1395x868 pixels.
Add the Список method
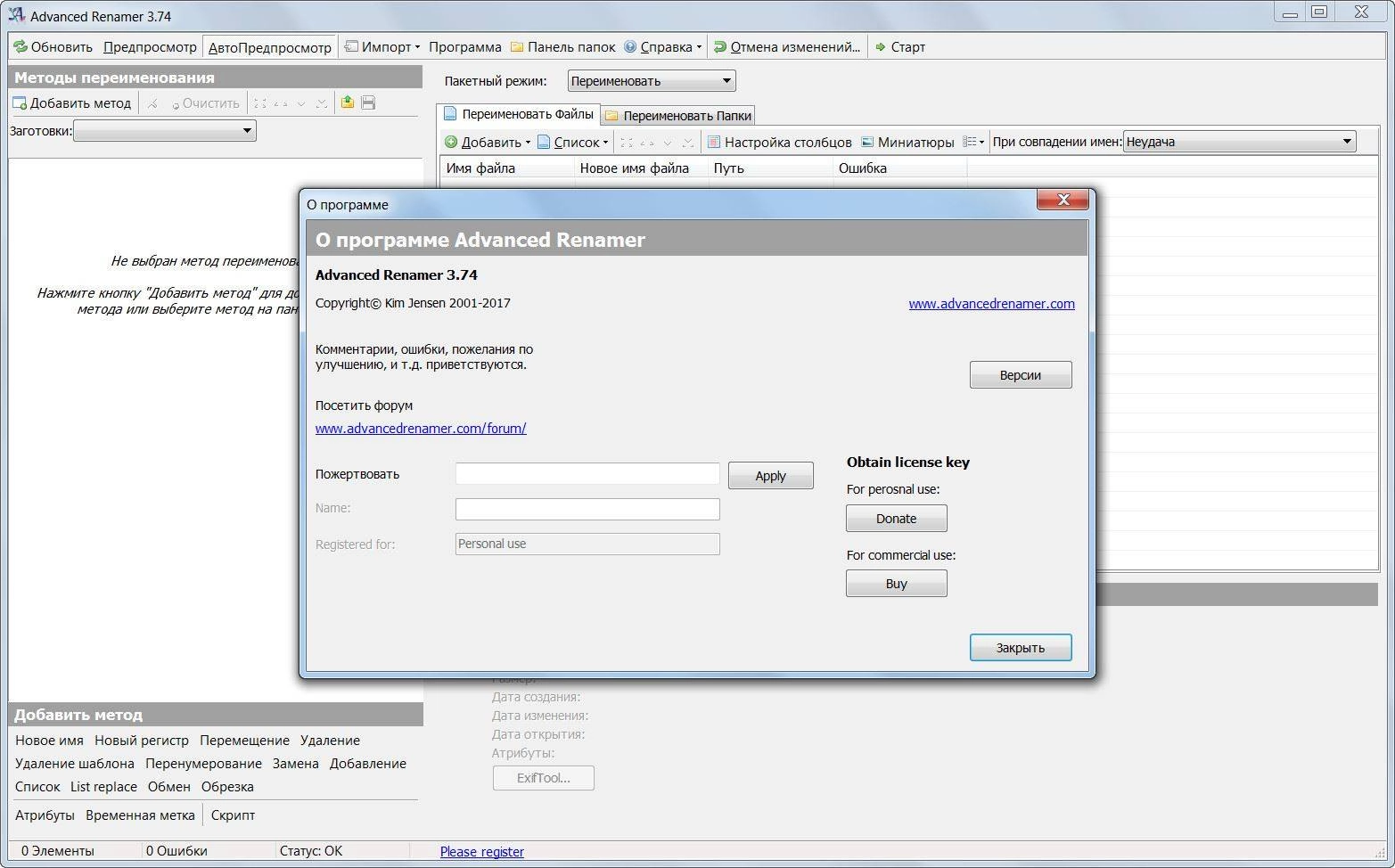point(37,787)
